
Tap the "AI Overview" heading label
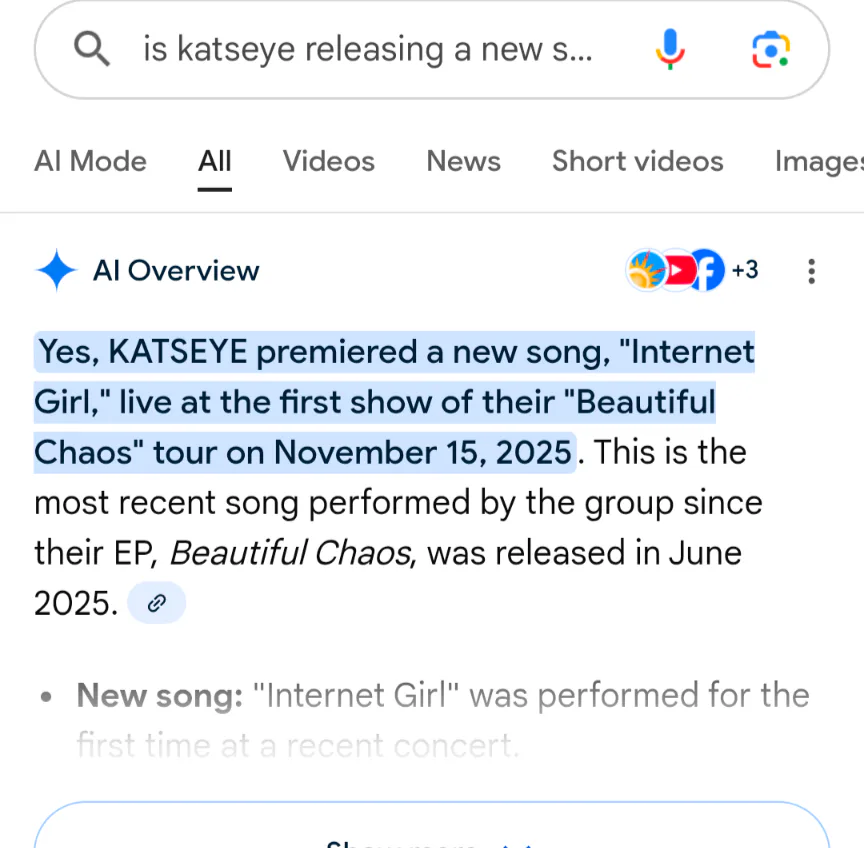176,271
